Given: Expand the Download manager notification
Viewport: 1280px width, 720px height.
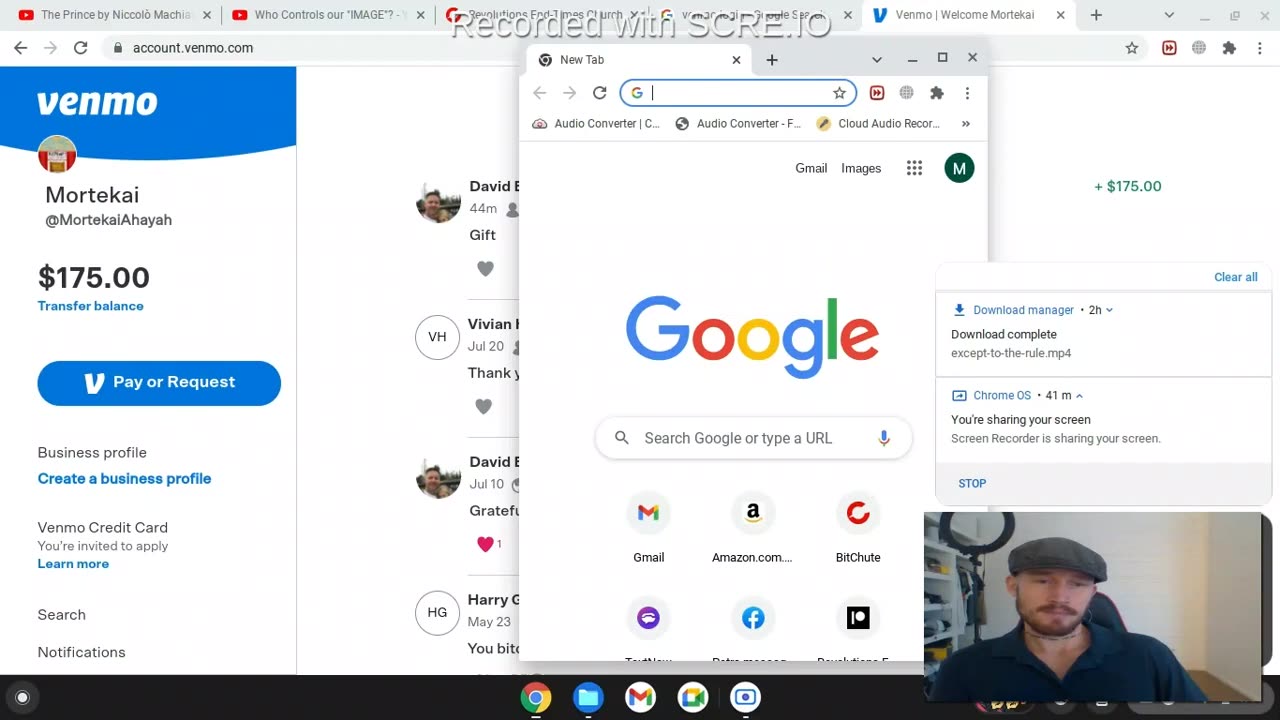Looking at the screenshot, I should pos(1109,310).
